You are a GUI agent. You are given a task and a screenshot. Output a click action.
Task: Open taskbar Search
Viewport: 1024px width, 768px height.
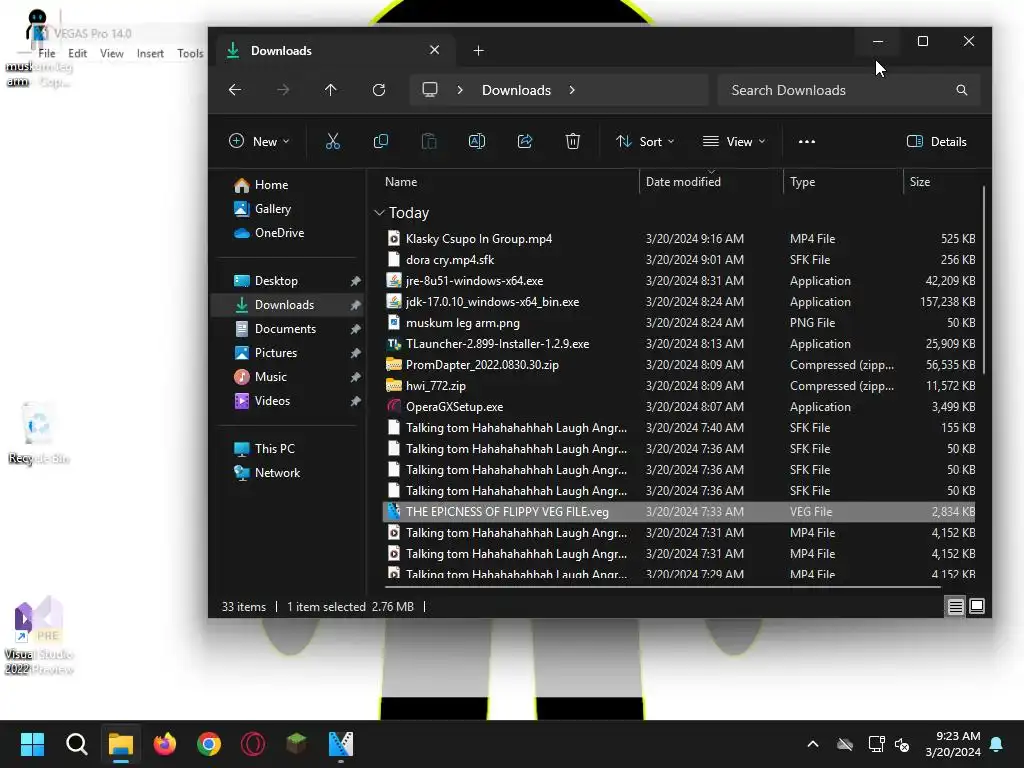coord(76,744)
